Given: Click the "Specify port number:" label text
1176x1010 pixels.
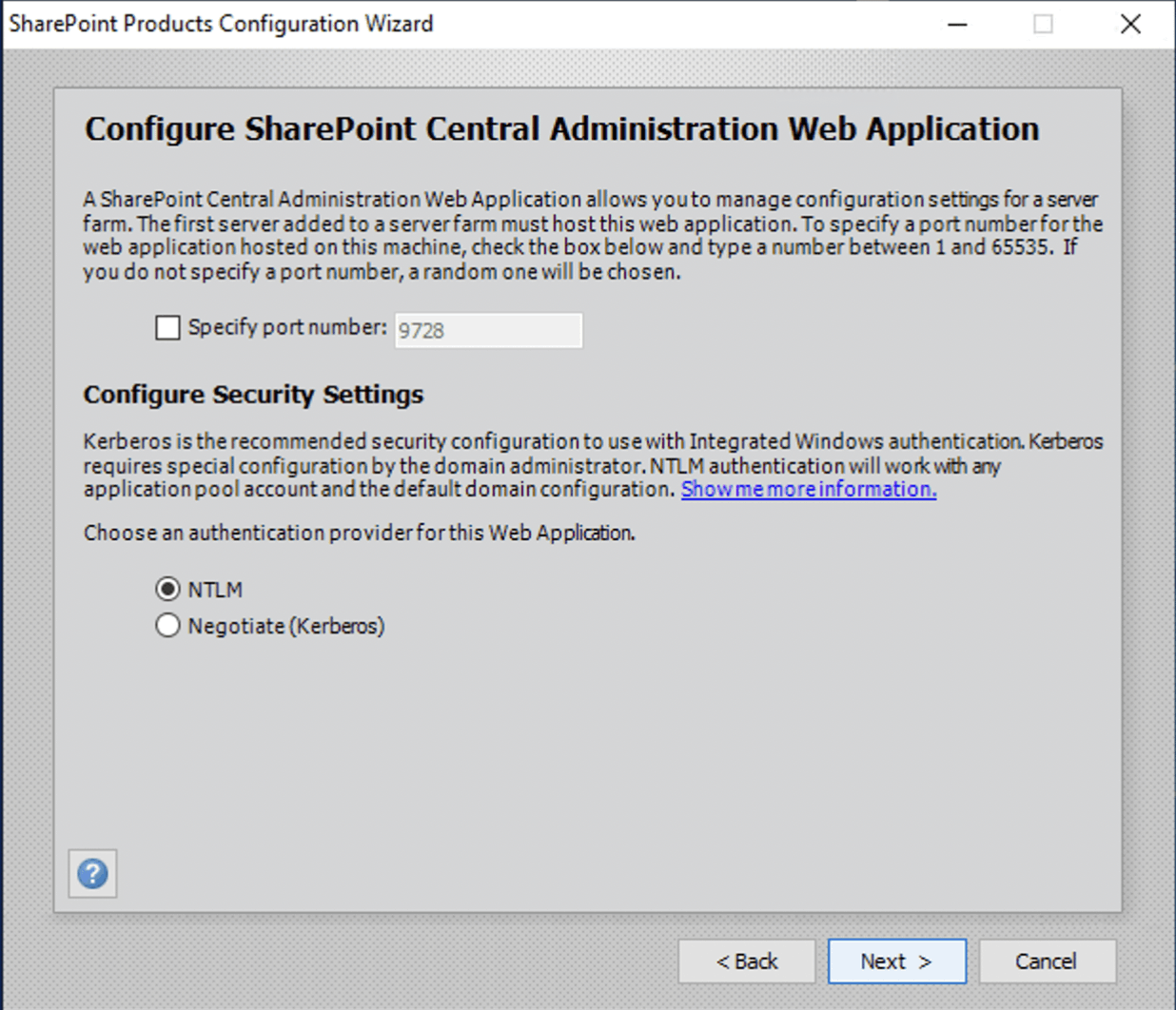Looking at the screenshot, I should (287, 327).
